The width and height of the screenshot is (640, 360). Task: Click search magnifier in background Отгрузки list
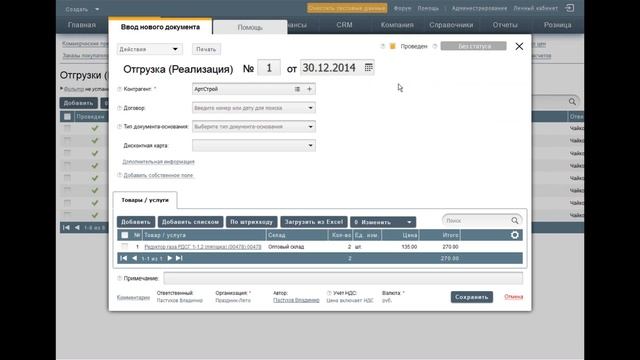(572, 102)
